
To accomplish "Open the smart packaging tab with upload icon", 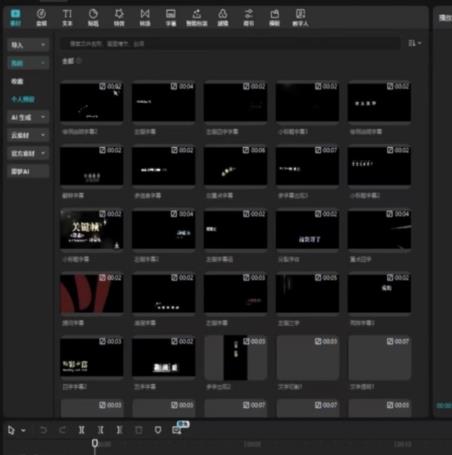I will (197, 17).
